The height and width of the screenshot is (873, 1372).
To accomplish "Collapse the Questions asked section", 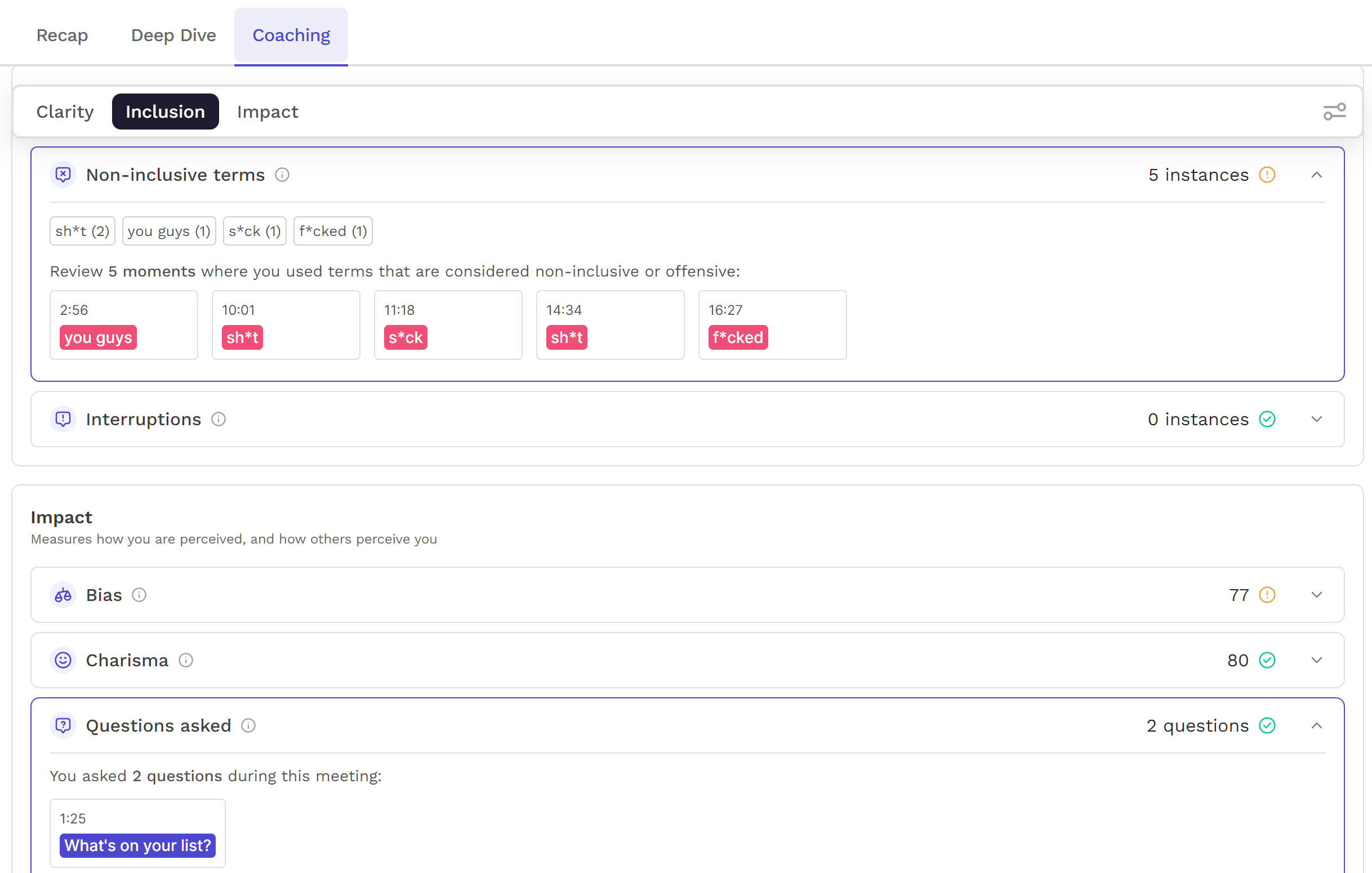I will [x=1316, y=725].
